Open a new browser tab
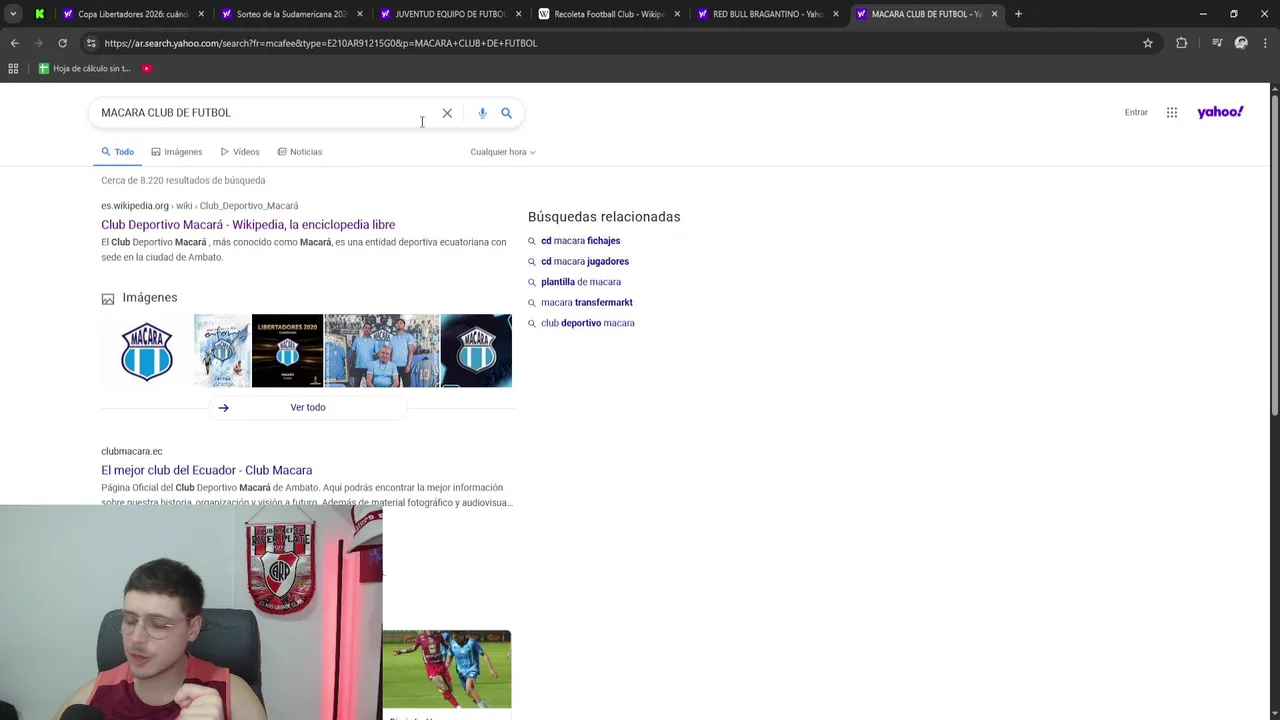1280x720 pixels. (x=1018, y=14)
